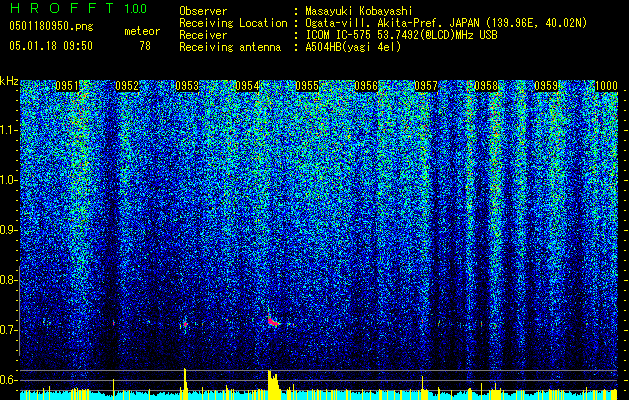The height and width of the screenshot is (400, 629).
Task: Click the 0958 time marker
Action: point(486,86)
